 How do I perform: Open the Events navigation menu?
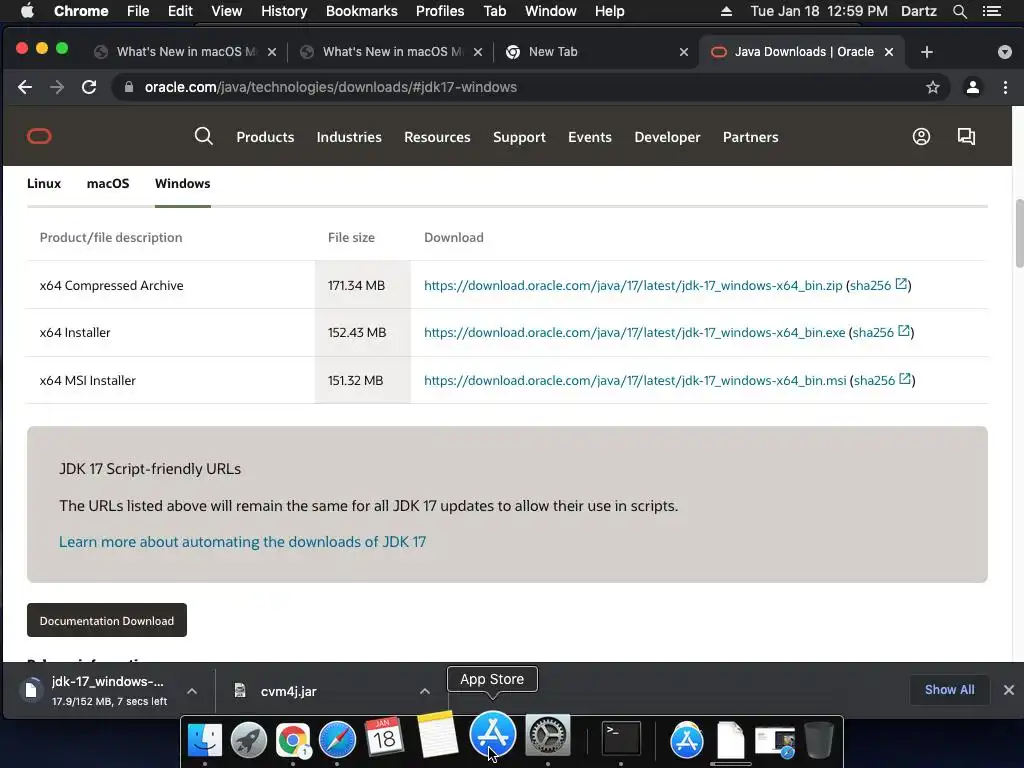click(590, 137)
